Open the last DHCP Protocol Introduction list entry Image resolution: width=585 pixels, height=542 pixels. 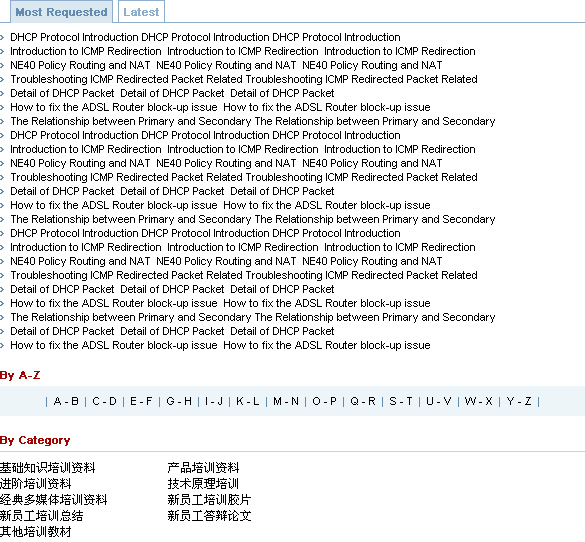(x=205, y=233)
